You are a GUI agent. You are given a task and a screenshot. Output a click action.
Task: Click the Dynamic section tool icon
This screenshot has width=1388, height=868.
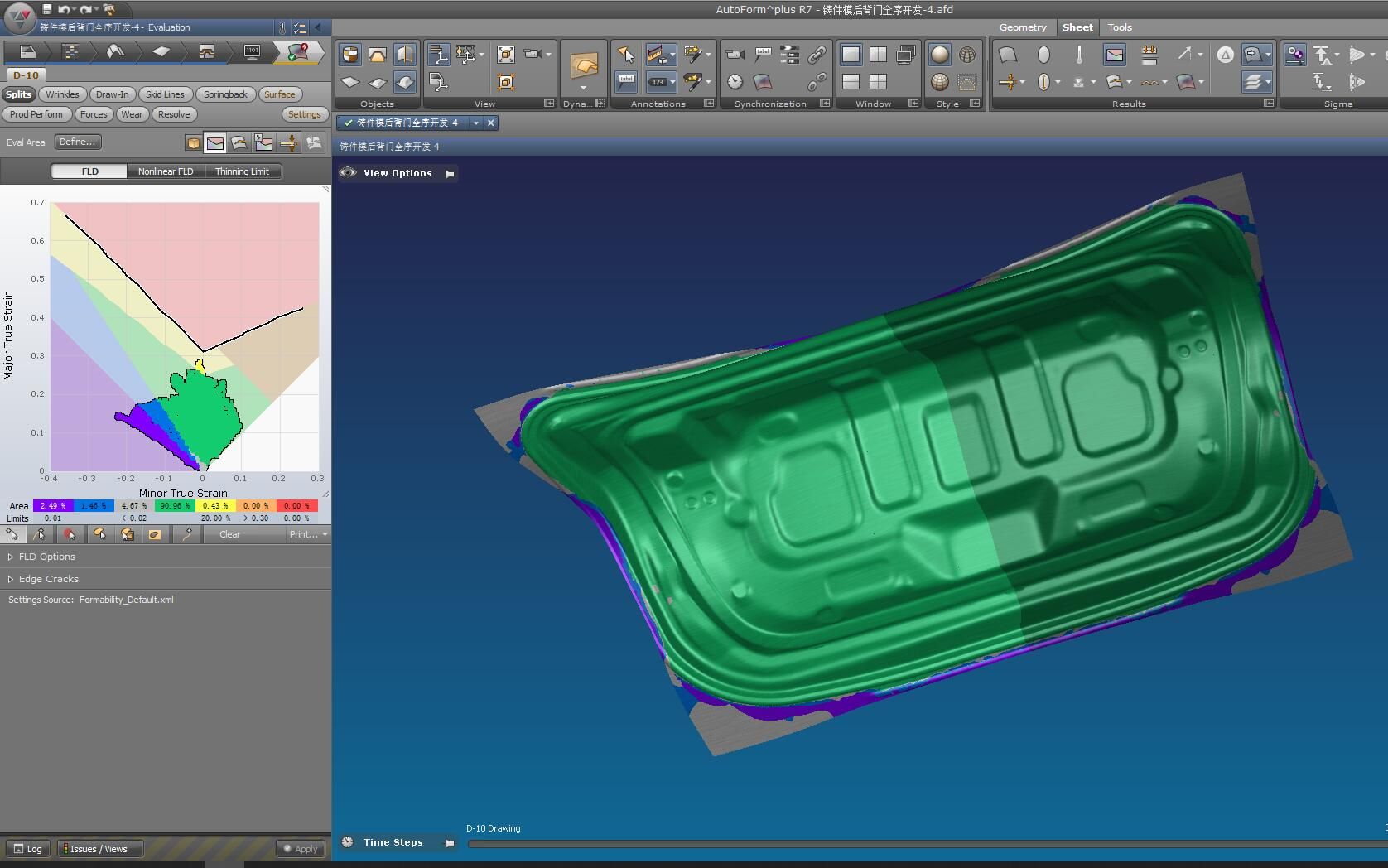(584, 65)
